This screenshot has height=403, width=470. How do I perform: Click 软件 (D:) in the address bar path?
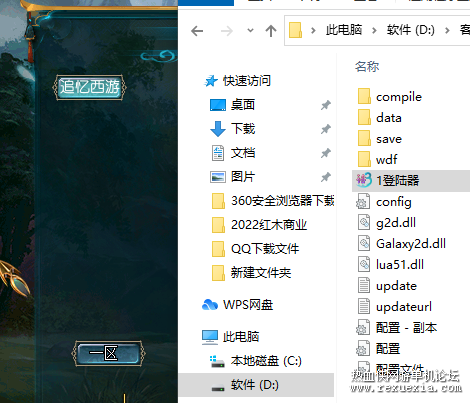pyautogui.click(x=411, y=30)
